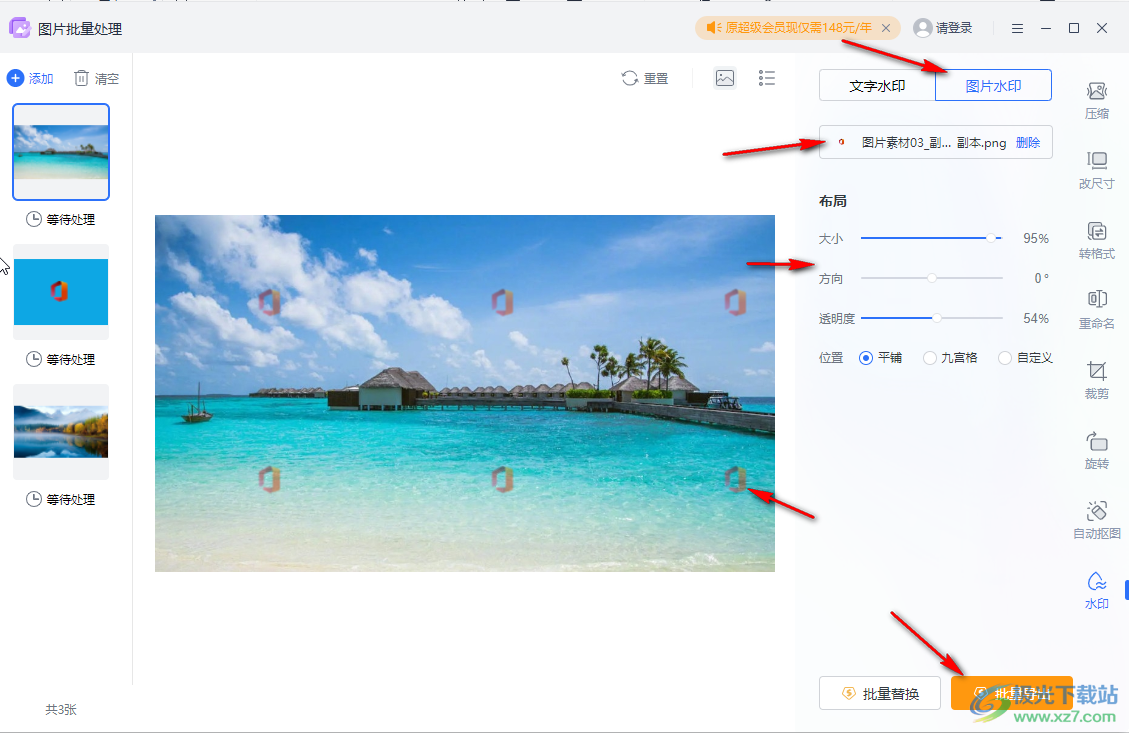Click the 添加 add images button
This screenshot has width=1129, height=733.
(30, 78)
